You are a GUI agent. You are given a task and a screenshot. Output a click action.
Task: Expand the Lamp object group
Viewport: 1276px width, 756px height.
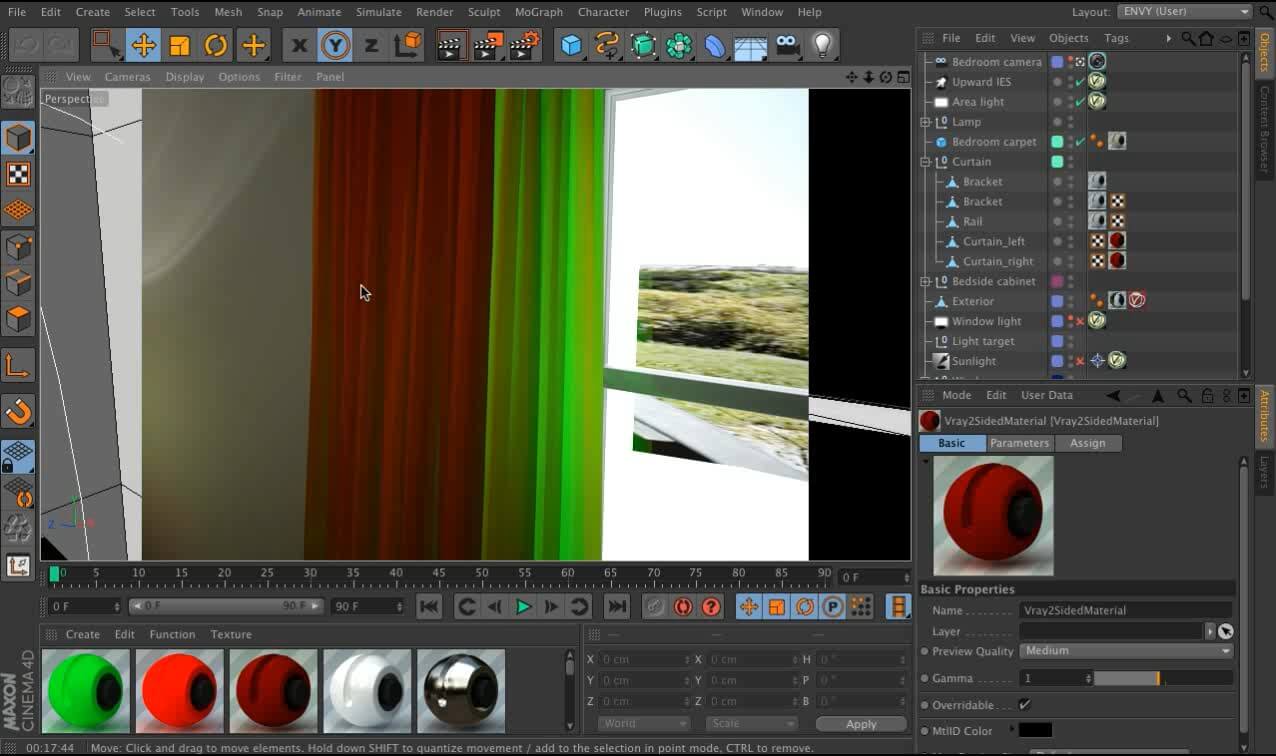click(926, 122)
